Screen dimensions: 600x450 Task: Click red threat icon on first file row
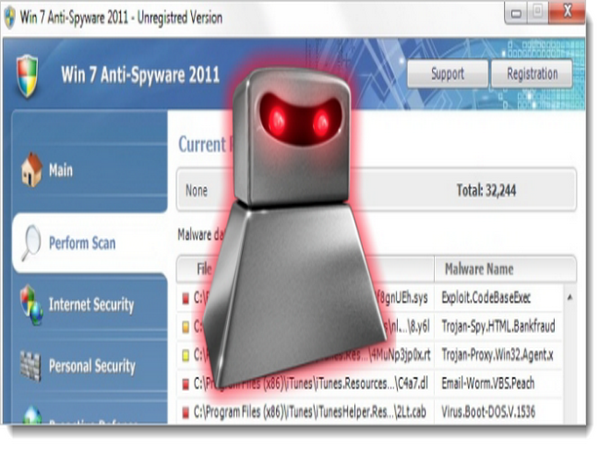click(x=185, y=297)
